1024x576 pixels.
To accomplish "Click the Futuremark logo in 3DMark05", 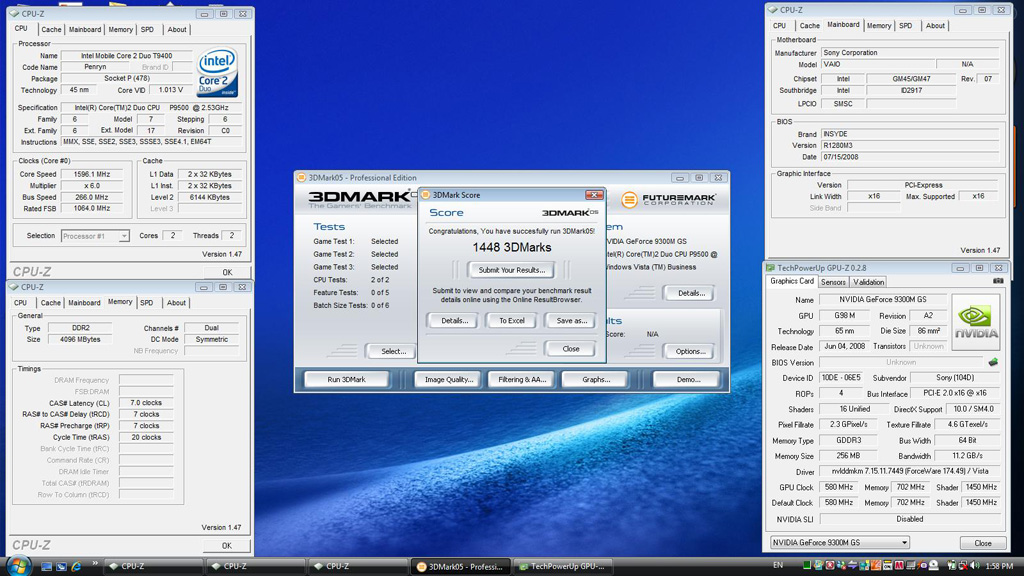I will (x=669, y=199).
